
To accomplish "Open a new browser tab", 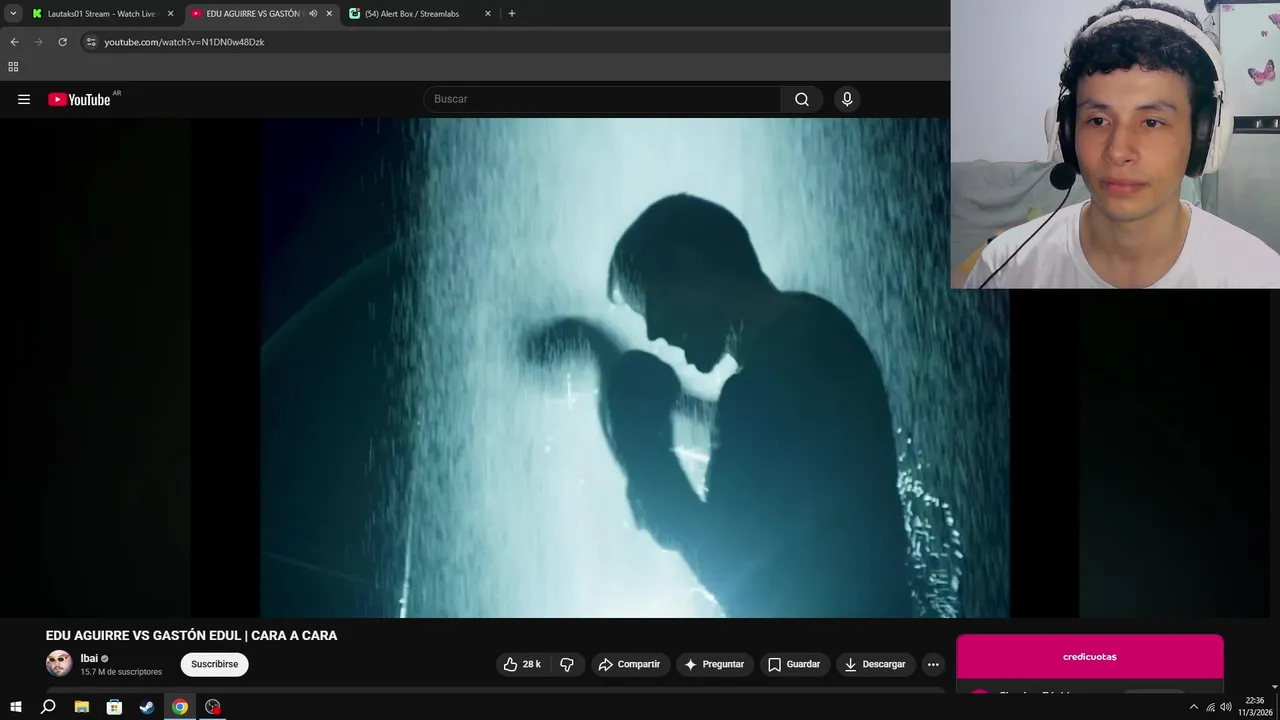I will click(x=512, y=14).
